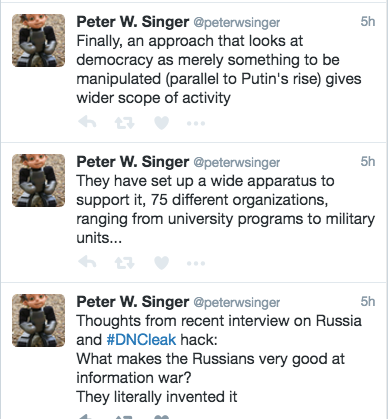Open the 5h timestamp on the apparatus tweet

coord(368,162)
